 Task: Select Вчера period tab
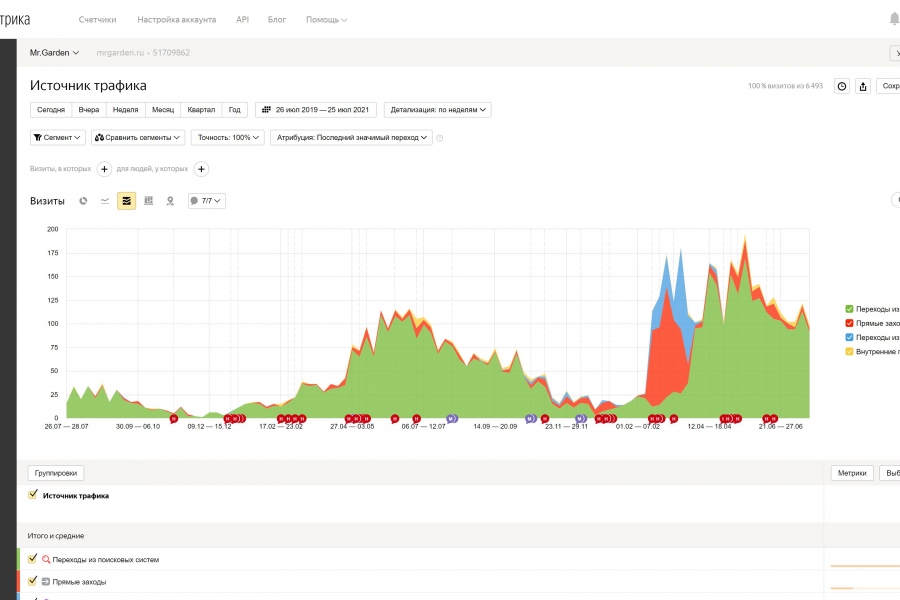click(x=89, y=110)
